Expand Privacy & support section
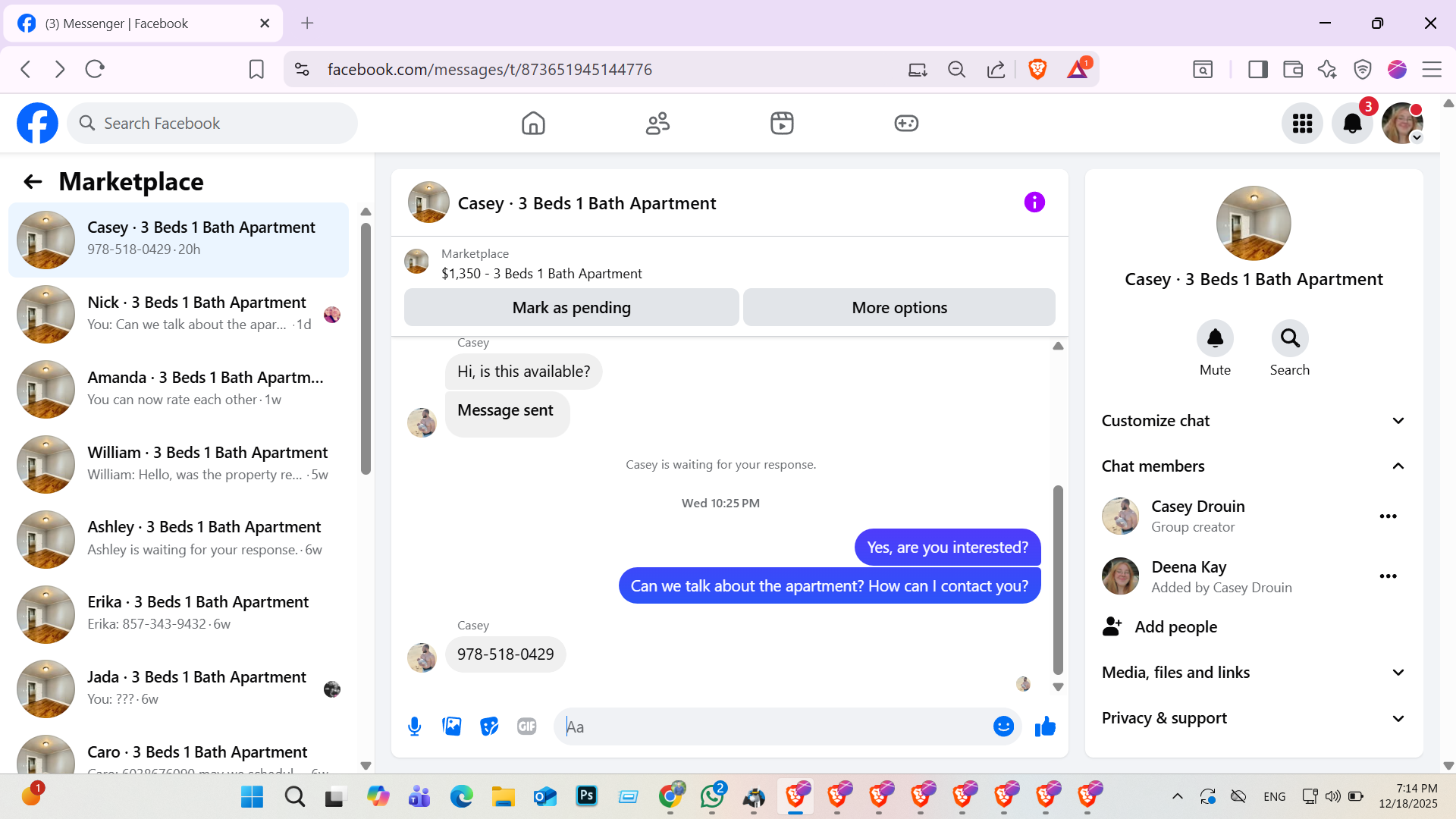Viewport: 1456px width, 819px height. point(1254,718)
